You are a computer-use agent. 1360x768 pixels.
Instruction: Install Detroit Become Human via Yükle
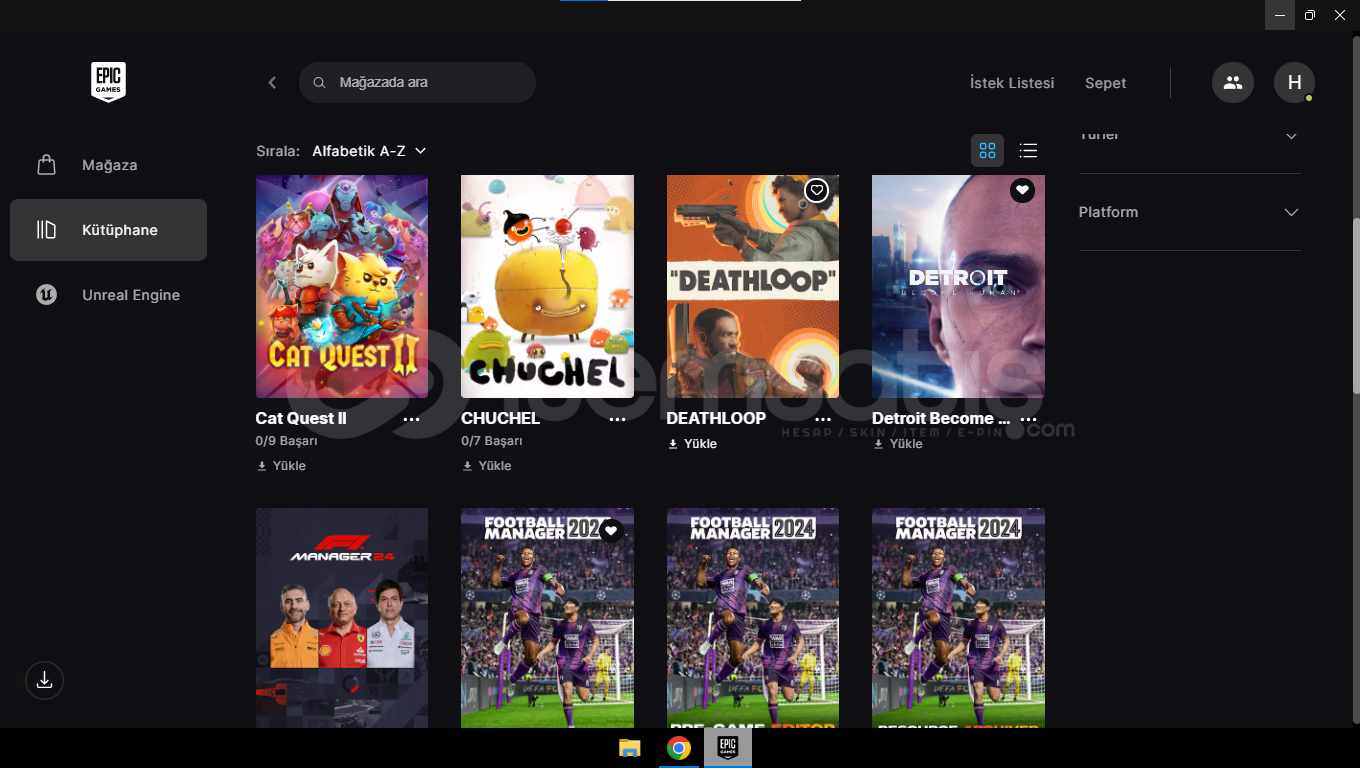(x=898, y=444)
